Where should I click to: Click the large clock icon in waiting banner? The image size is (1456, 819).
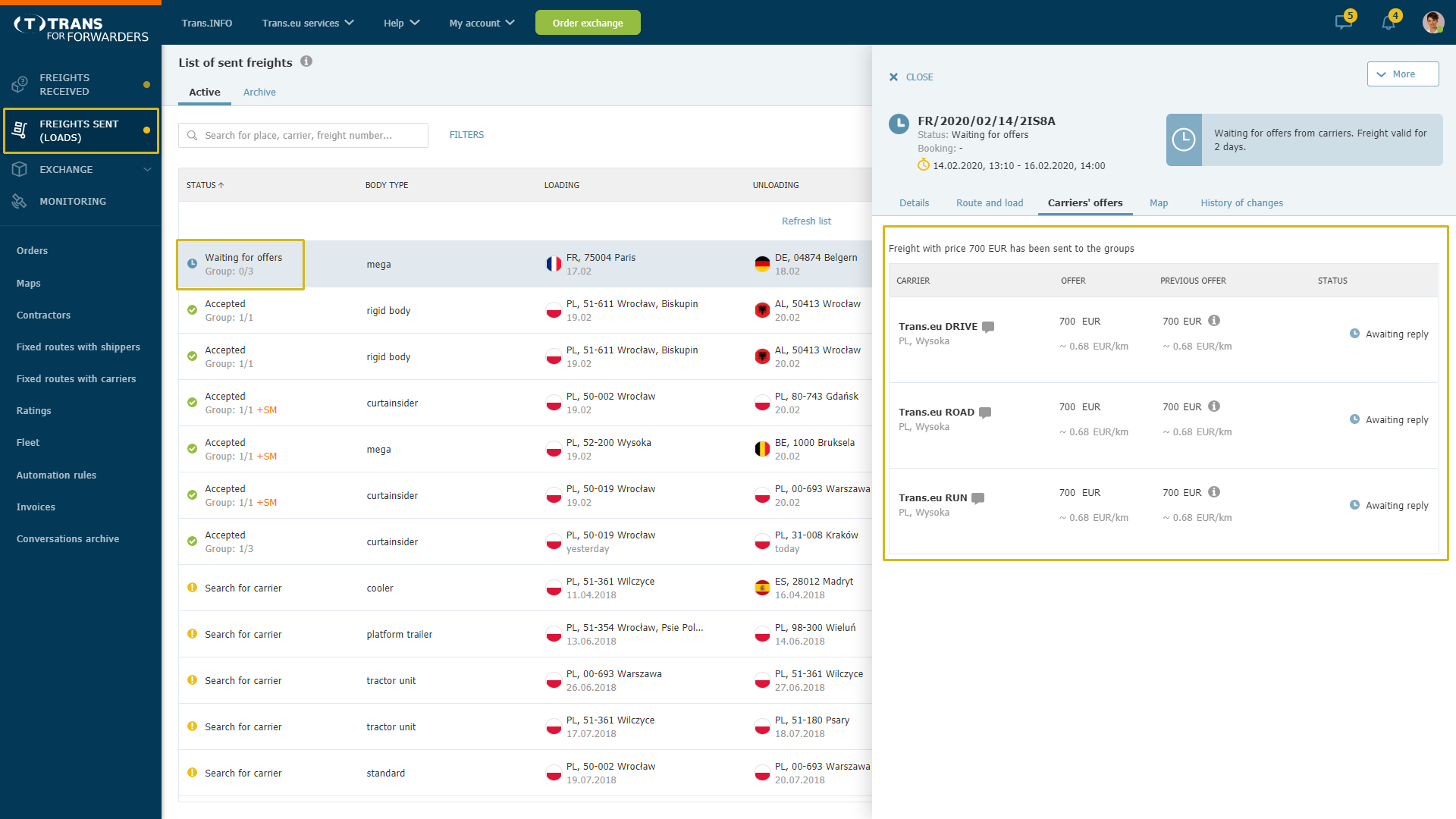(x=1184, y=140)
